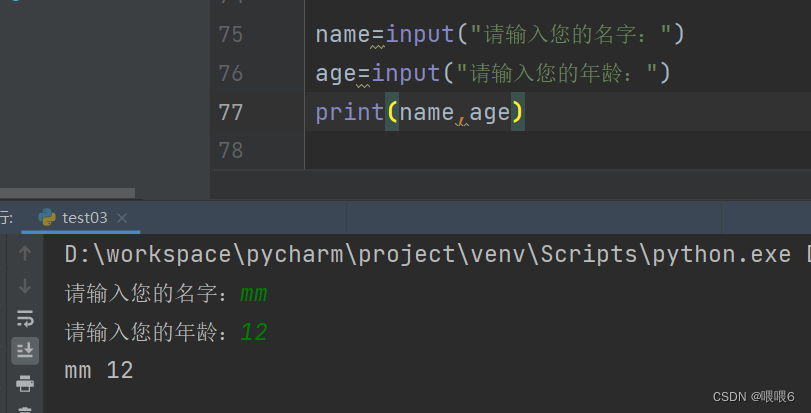
Task: Select the test03 run tab
Action: 84,217
